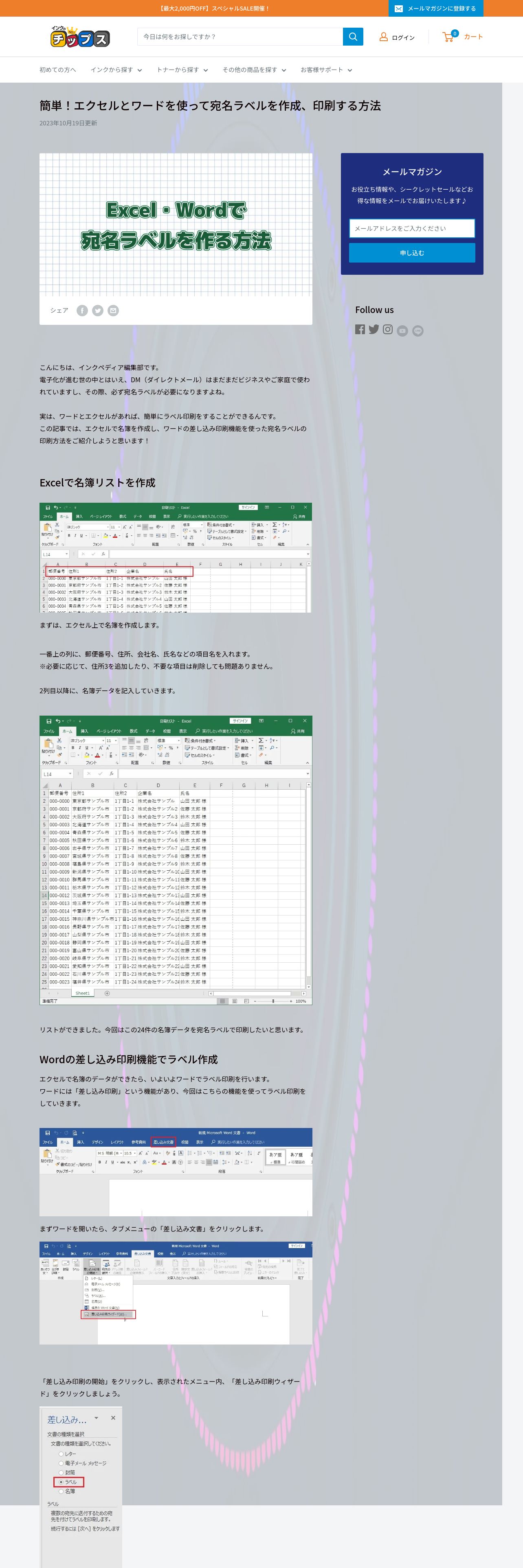Click name box L14 in larger Excel screenshot
The image size is (523, 1568).
coord(58,774)
